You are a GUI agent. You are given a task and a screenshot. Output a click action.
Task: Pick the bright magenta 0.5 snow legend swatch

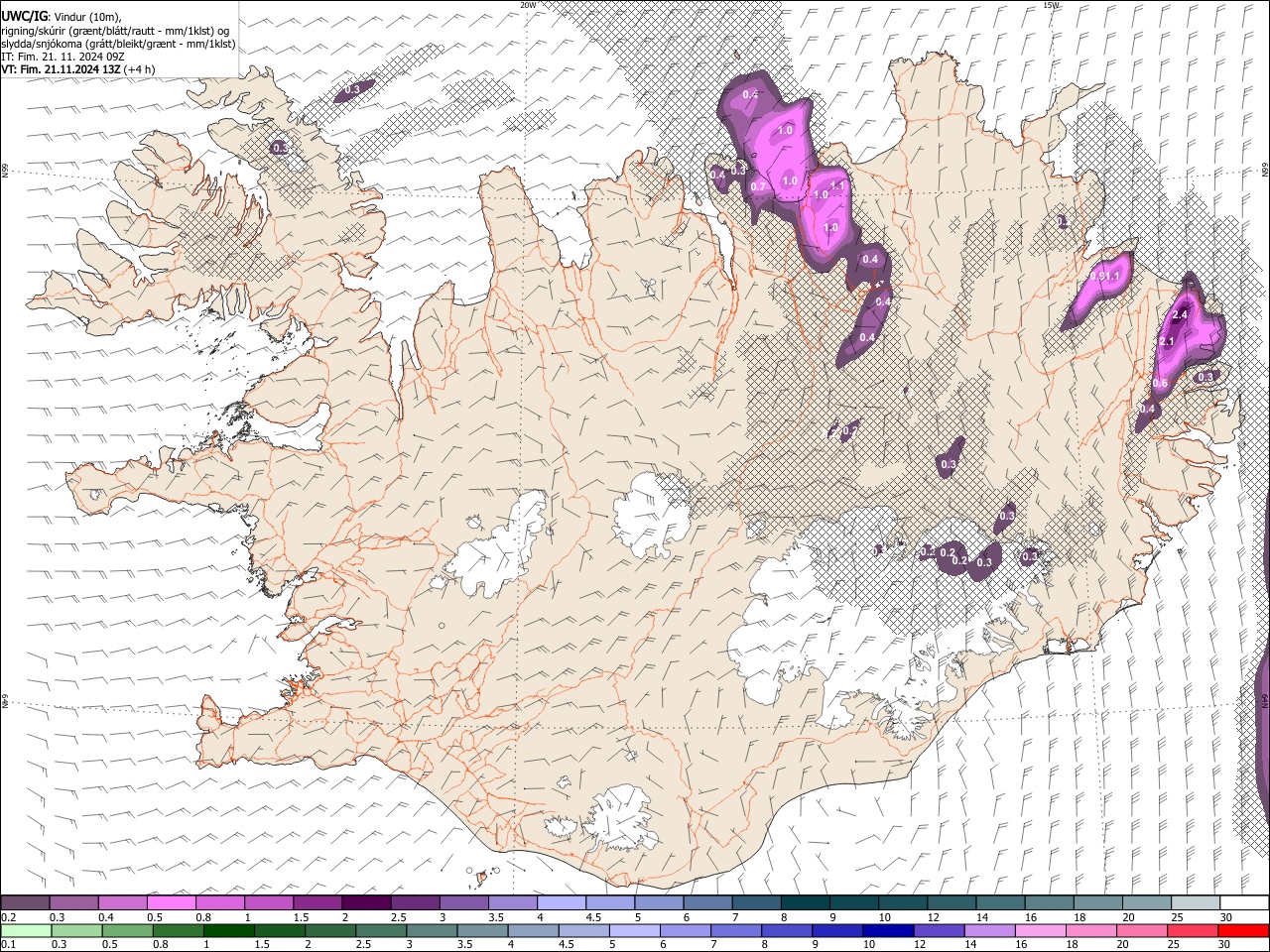click(x=171, y=902)
